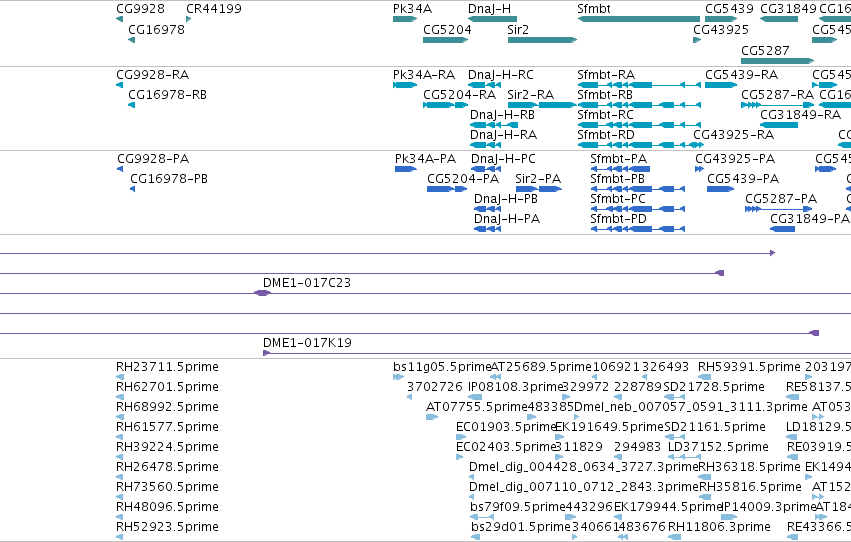The width and height of the screenshot is (851, 542).
Task: Click the RH62701.5prime EST label
Action: point(167,387)
